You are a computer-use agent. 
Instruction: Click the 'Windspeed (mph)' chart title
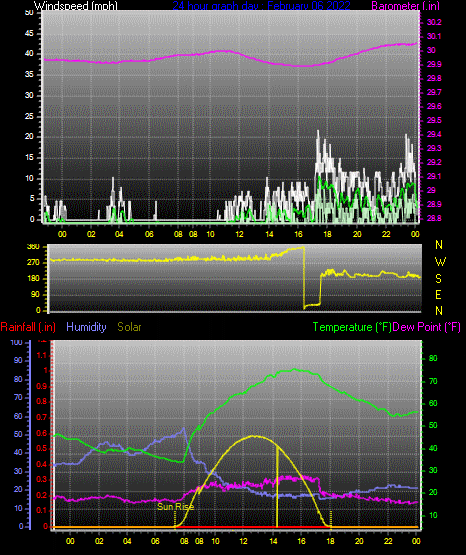[76, 5]
